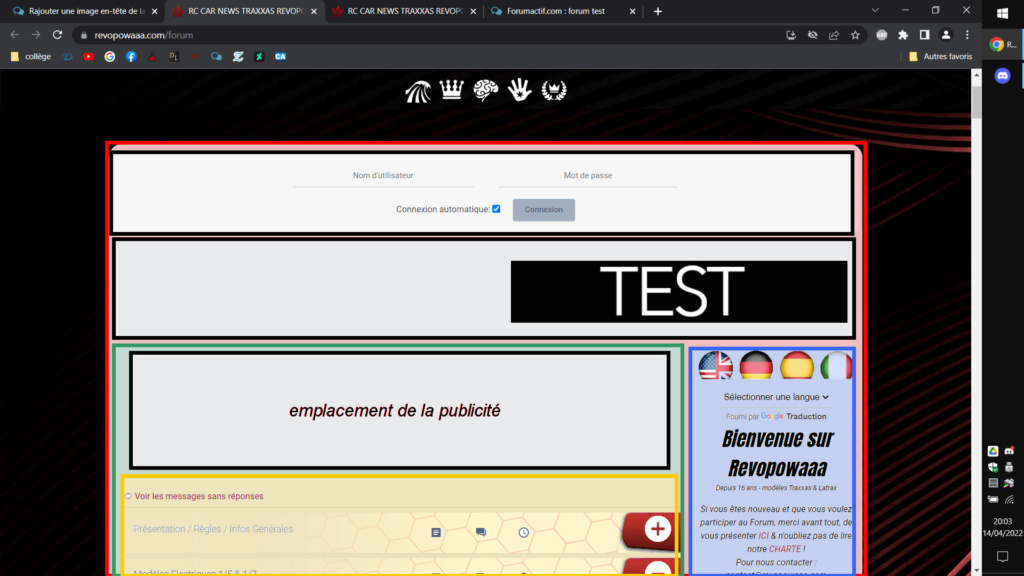Open the DL bookmark icon
The height and width of the screenshot is (576, 1024).
pyautogui.click(x=174, y=57)
